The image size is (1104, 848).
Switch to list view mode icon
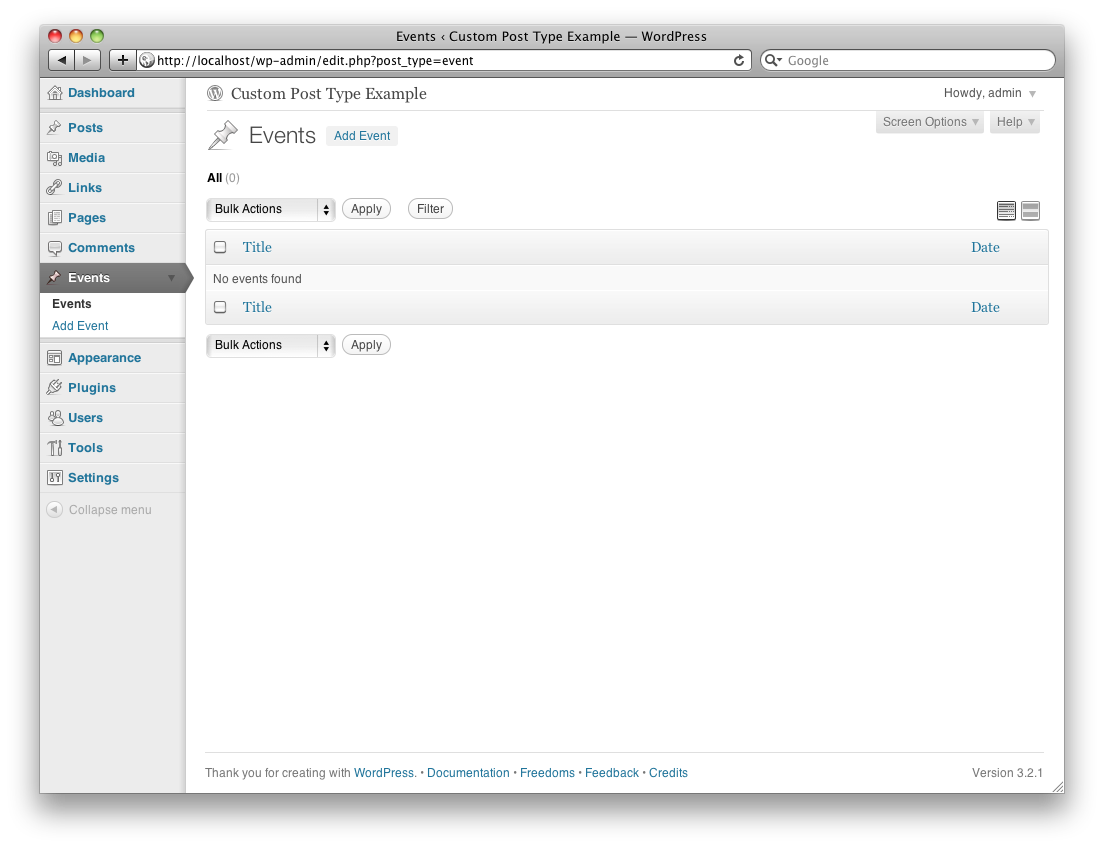[1006, 211]
